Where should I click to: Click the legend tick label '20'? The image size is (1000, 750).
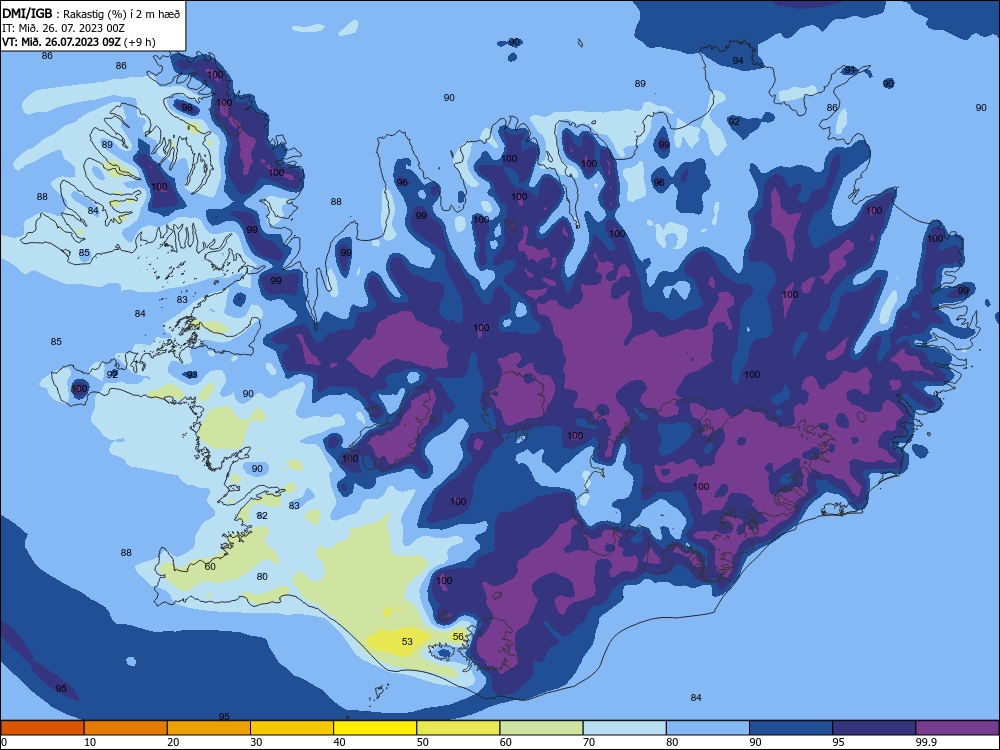pyautogui.click(x=173, y=742)
